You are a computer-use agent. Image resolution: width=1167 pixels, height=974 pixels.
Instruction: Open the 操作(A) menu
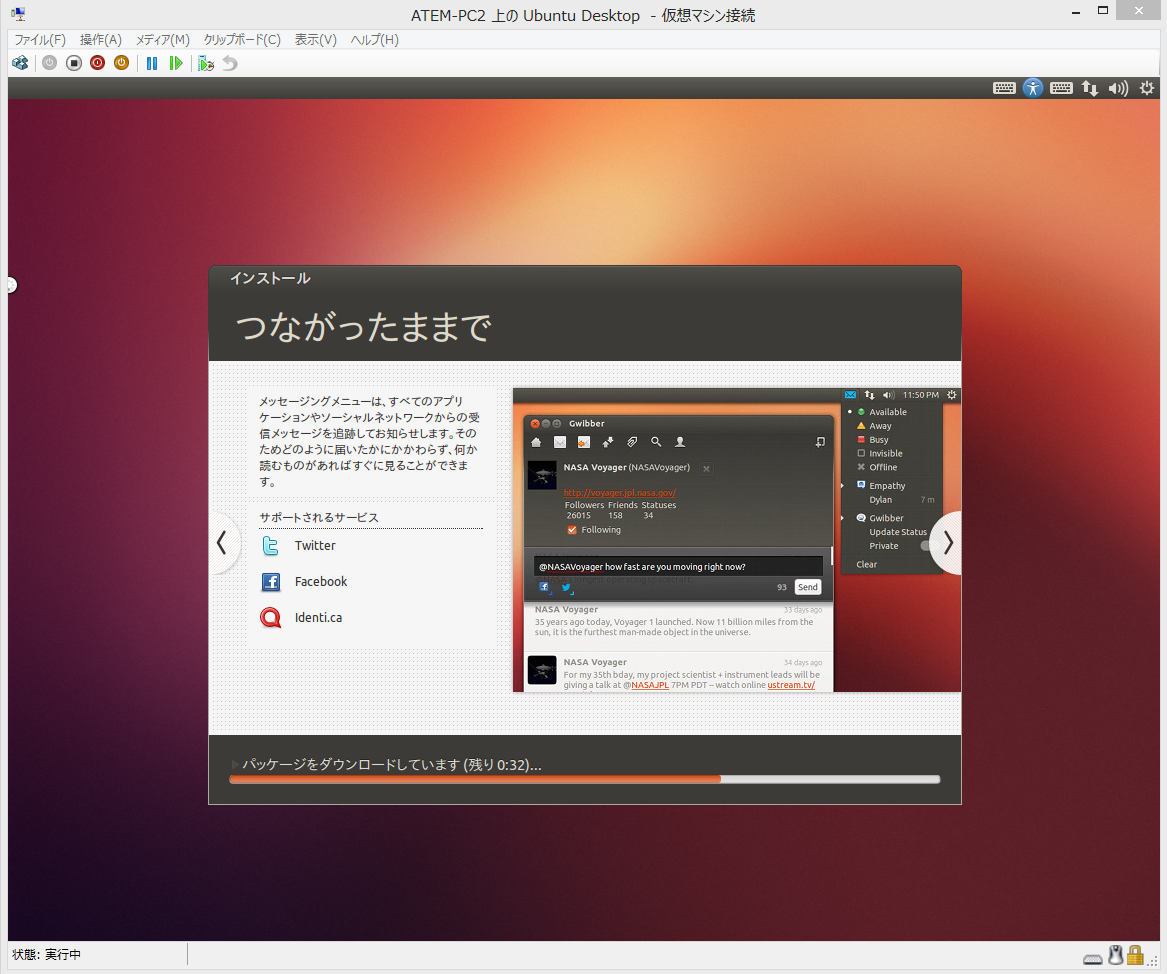click(x=100, y=39)
